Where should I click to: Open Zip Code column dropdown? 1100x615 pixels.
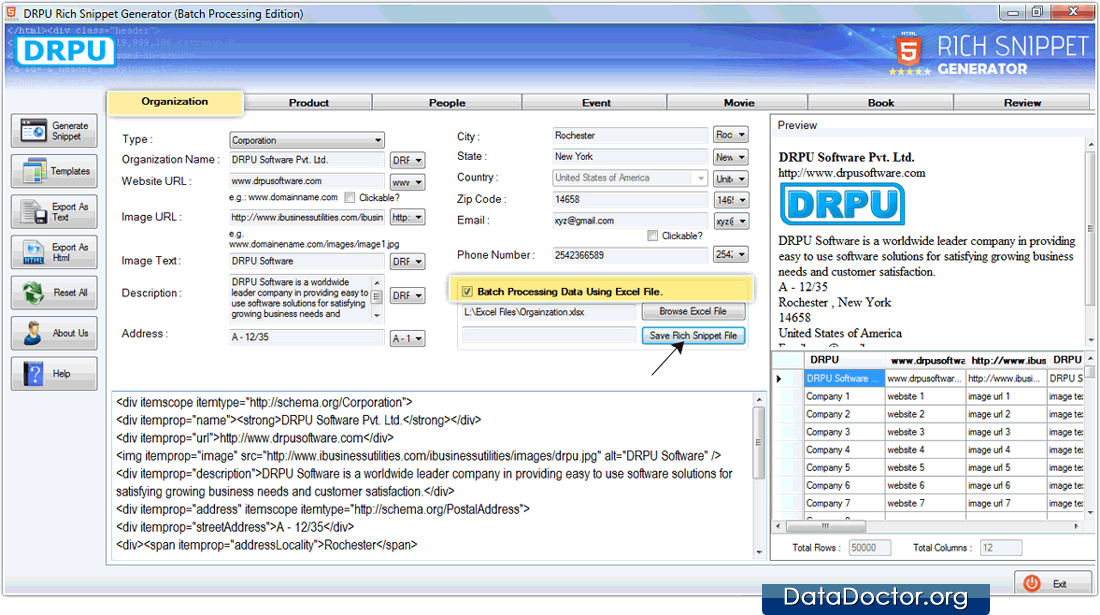[730, 200]
